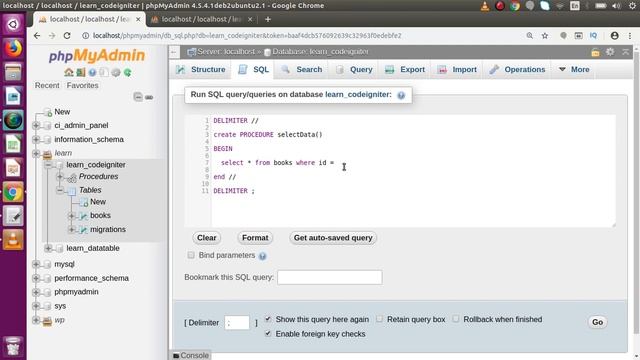Screen dimensions: 640x360
Task: Open the Operations tab
Action: tap(517, 69)
